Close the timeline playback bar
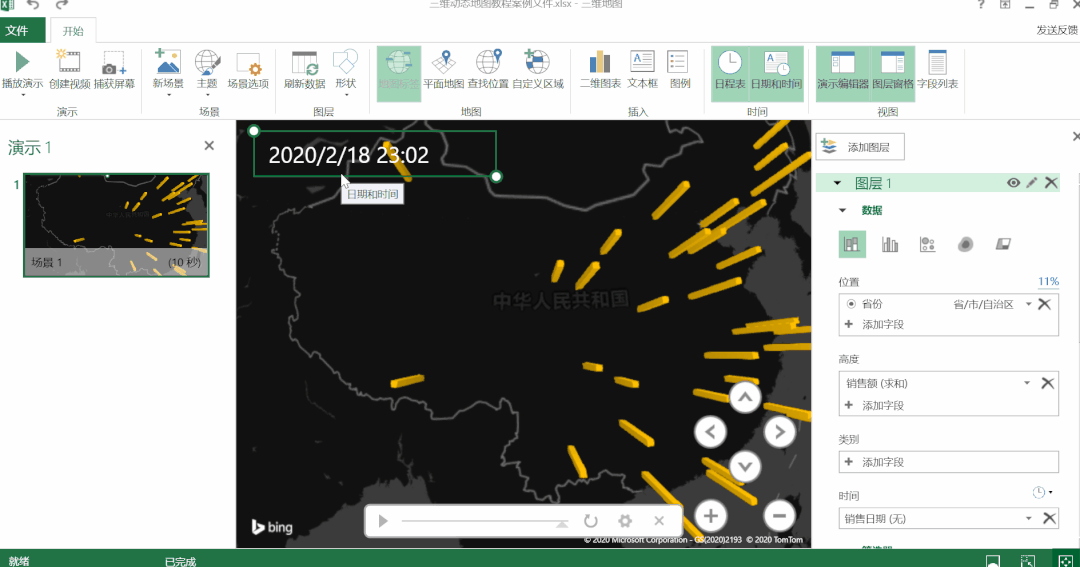 (x=659, y=521)
